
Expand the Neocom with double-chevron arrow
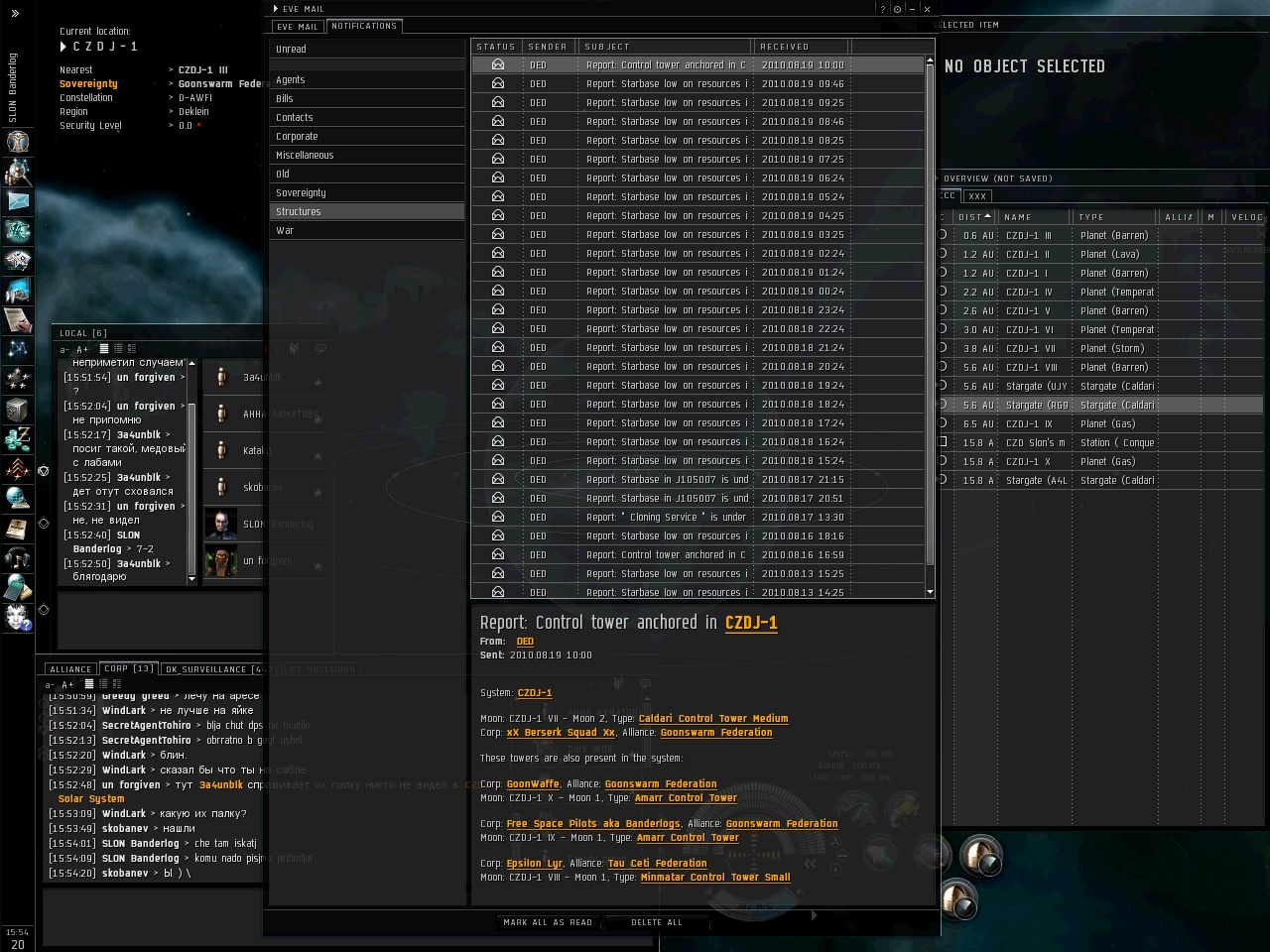point(15,13)
